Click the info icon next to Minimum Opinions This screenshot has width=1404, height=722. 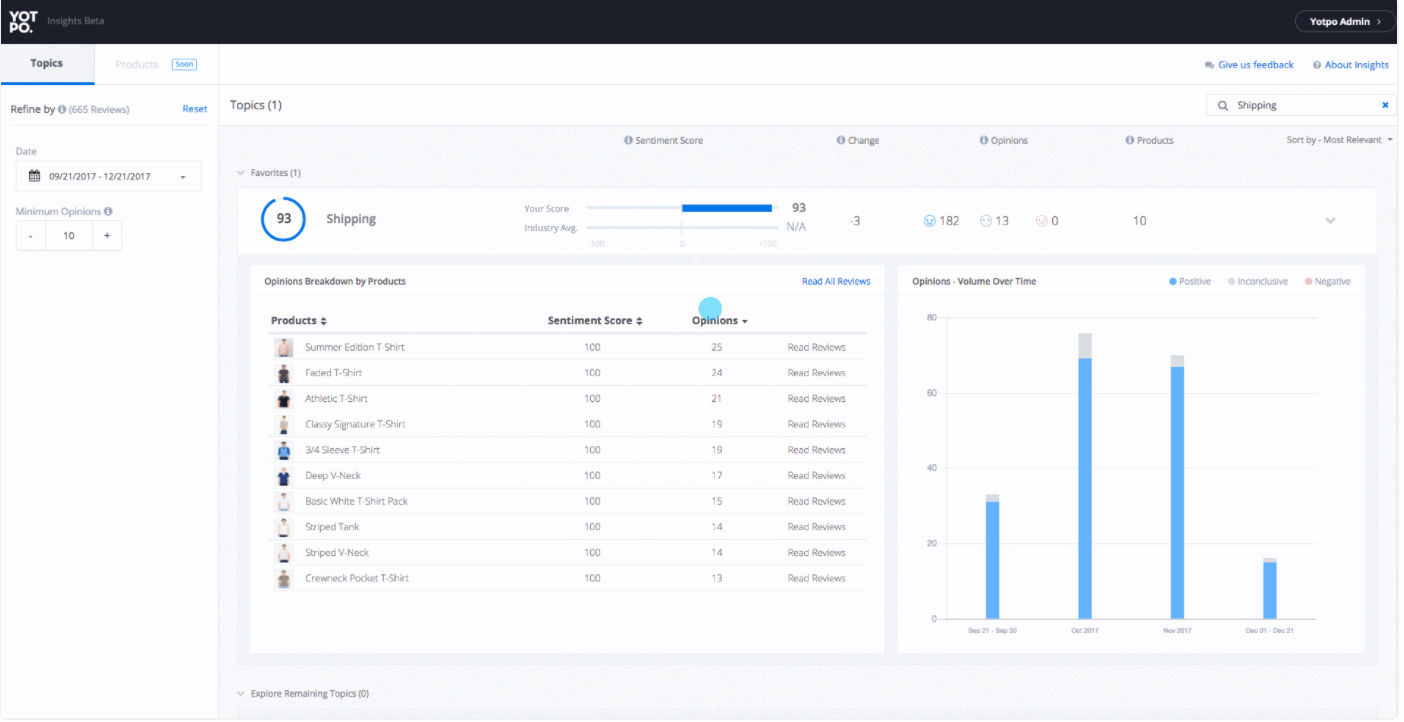[x=108, y=211]
